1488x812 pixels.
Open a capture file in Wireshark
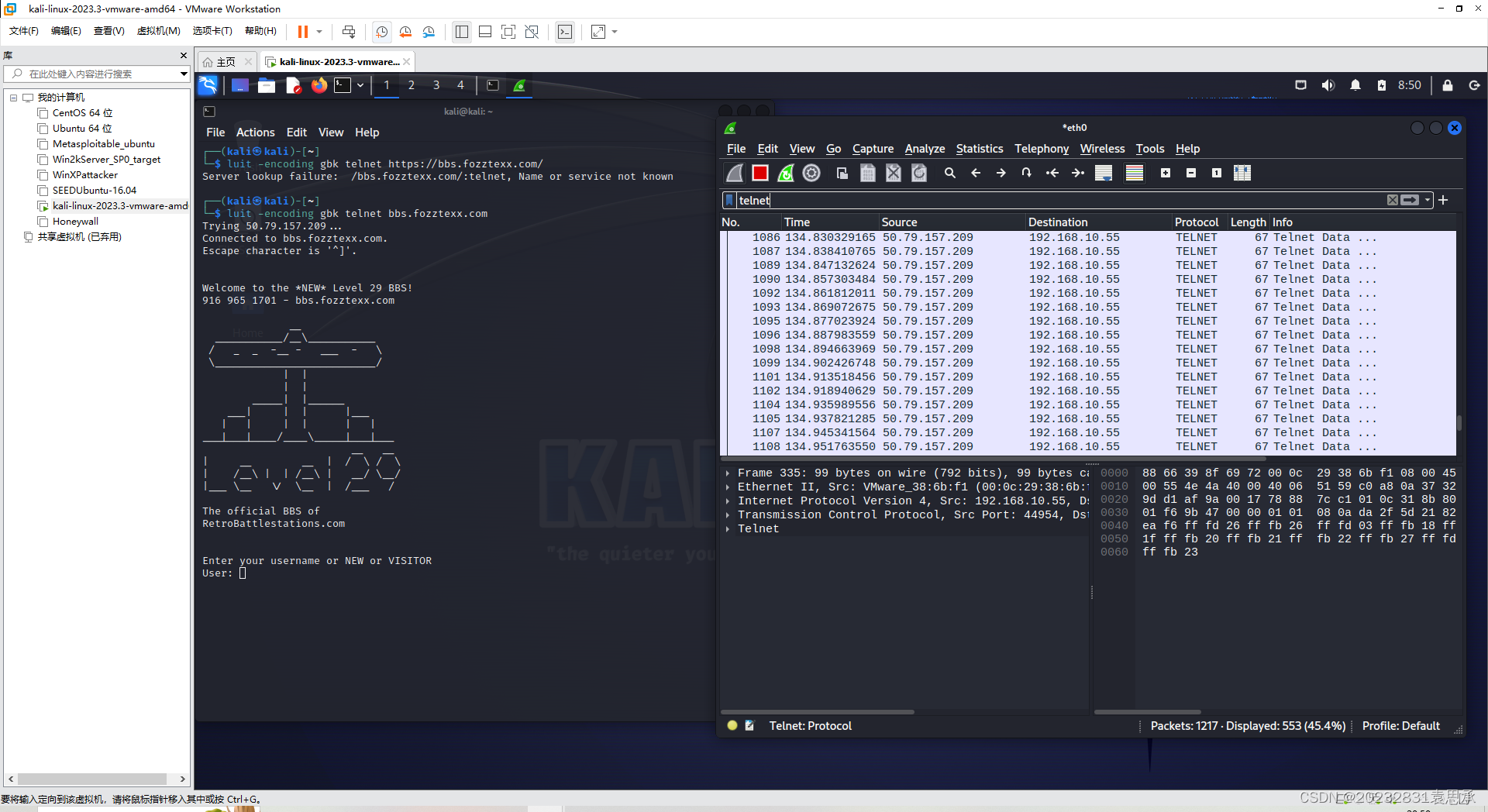point(842,173)
